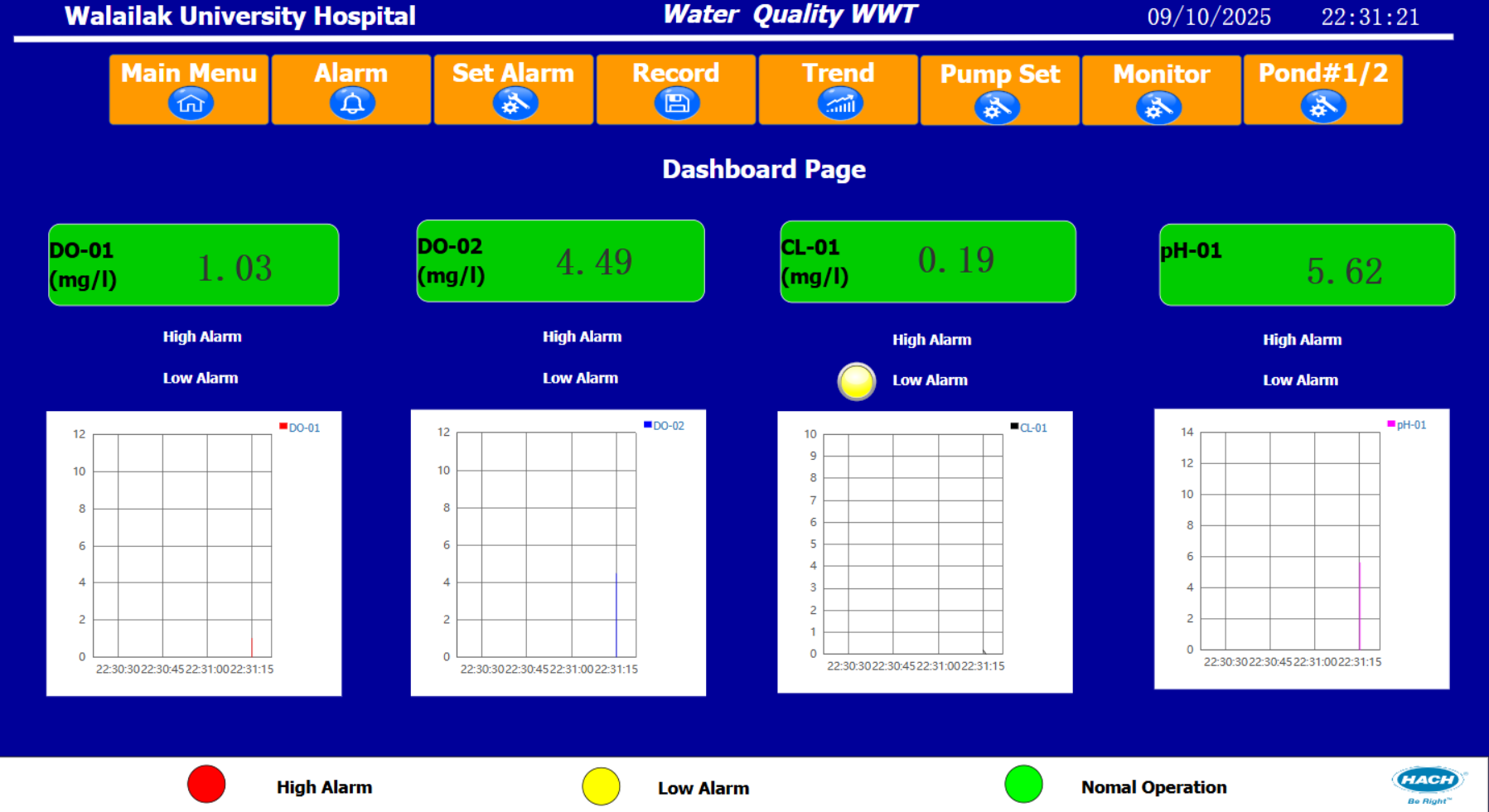
Task: Click the DO-02 chart legend label
Action: click(x=668, y=426)
